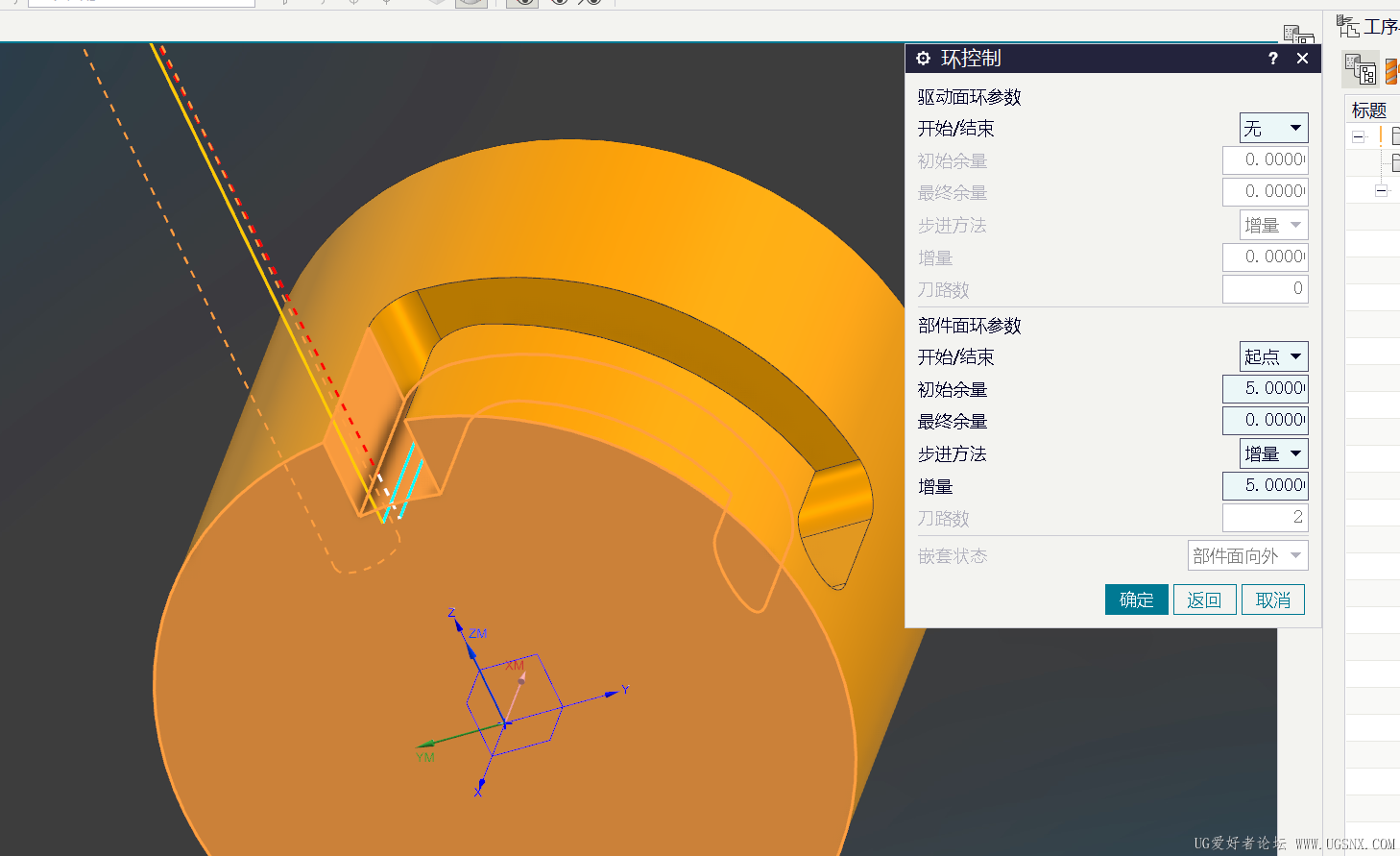Click the Y axis arrow of the WCS
This screenshot has width=1400, height=856.
[612, 693]
